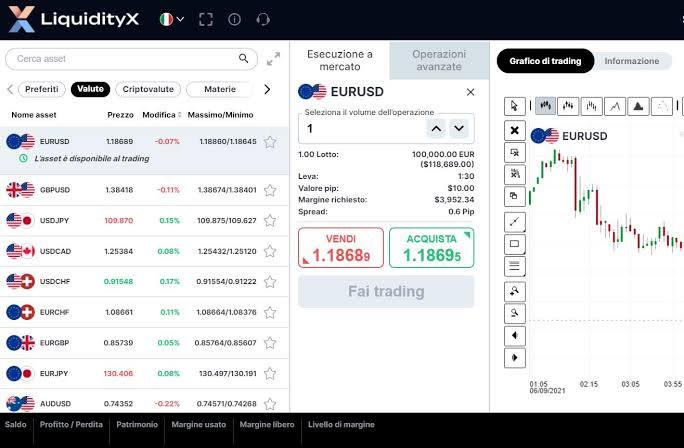
Task: Click the LiquidityX logo
Action: 73,19
